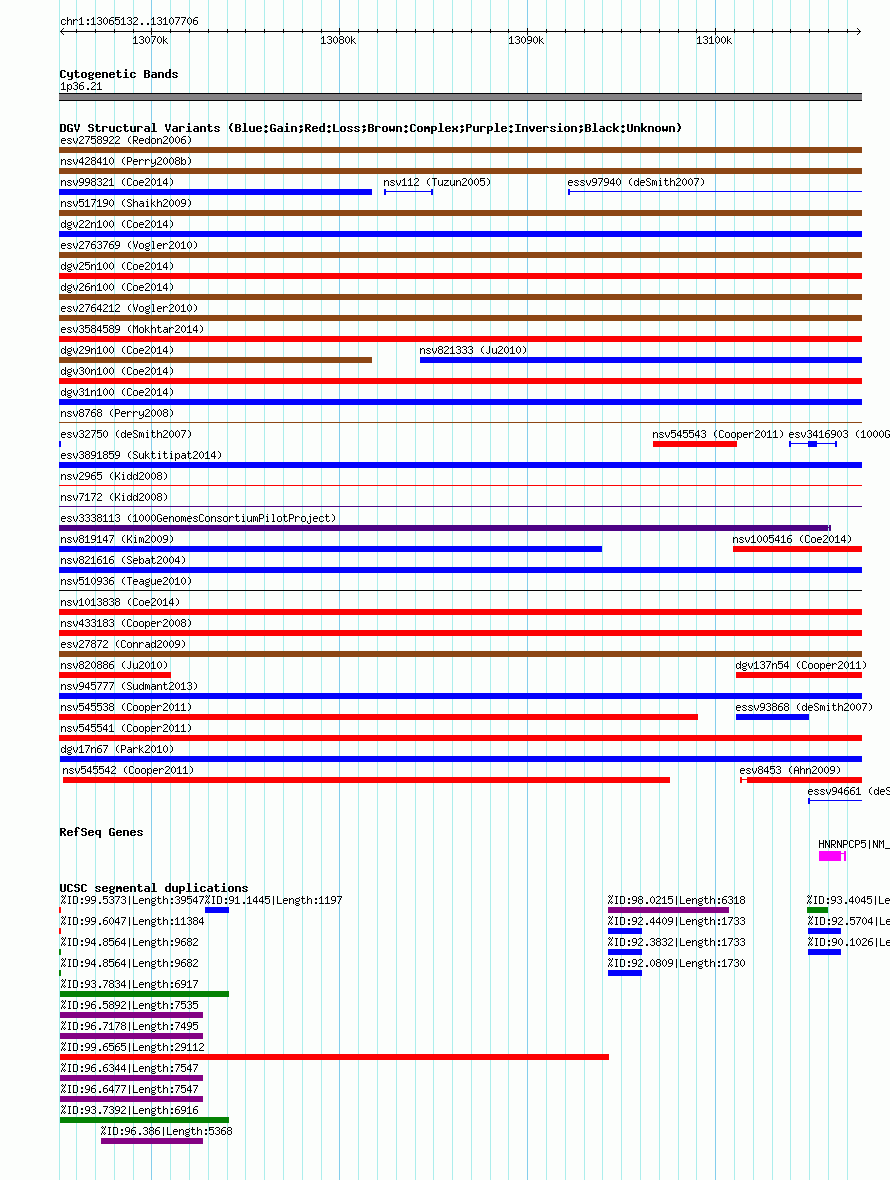Click variant esv3584589 (Mokhtar2014)
The height and width of the screenshot is (1180, 890).
click(132, 330)
